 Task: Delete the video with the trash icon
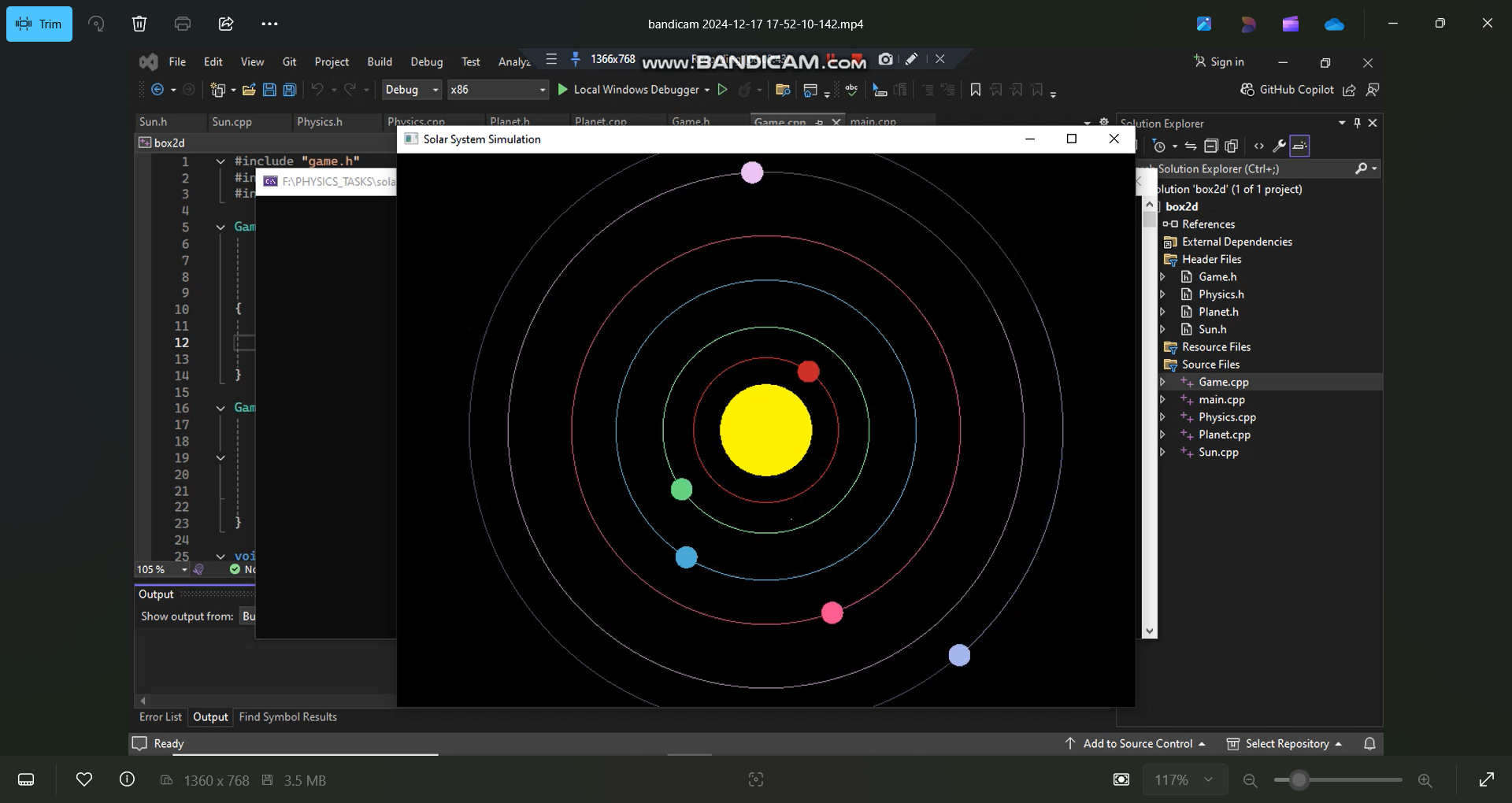139,24
